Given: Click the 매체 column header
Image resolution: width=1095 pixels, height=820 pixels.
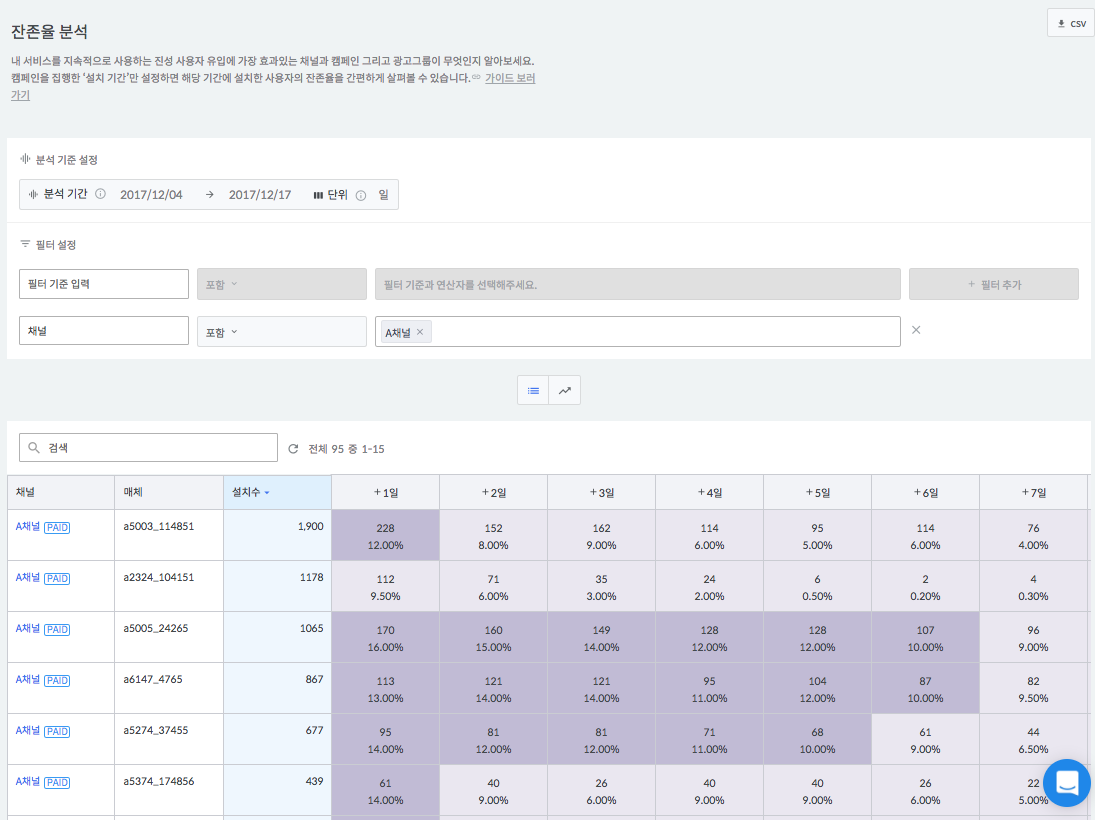Looking at the screenshot, I should click(169, 492).
